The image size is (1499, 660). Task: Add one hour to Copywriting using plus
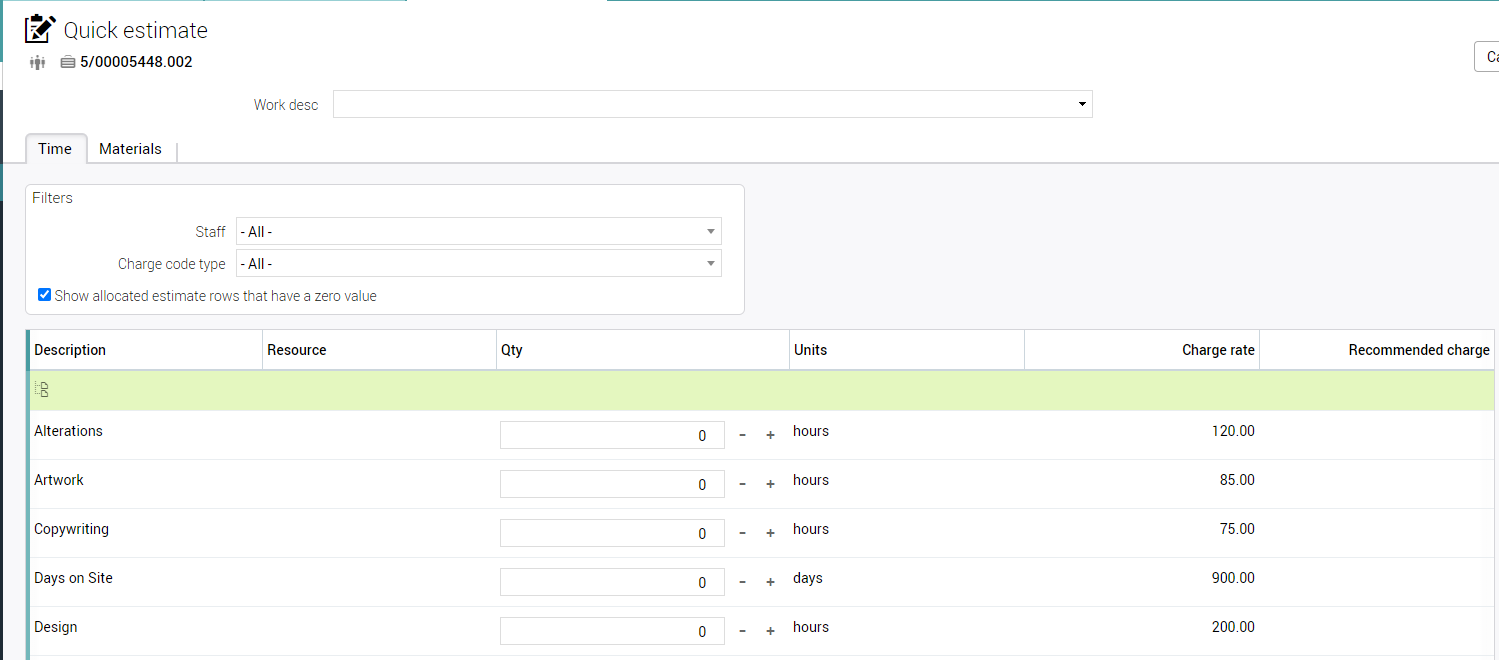[x=770, y=533]
